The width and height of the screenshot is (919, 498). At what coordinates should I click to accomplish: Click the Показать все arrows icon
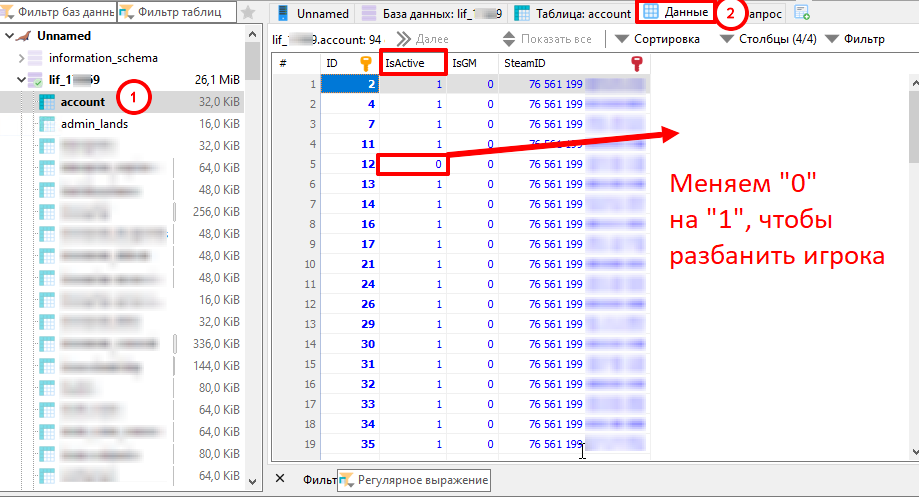[509, 39]
